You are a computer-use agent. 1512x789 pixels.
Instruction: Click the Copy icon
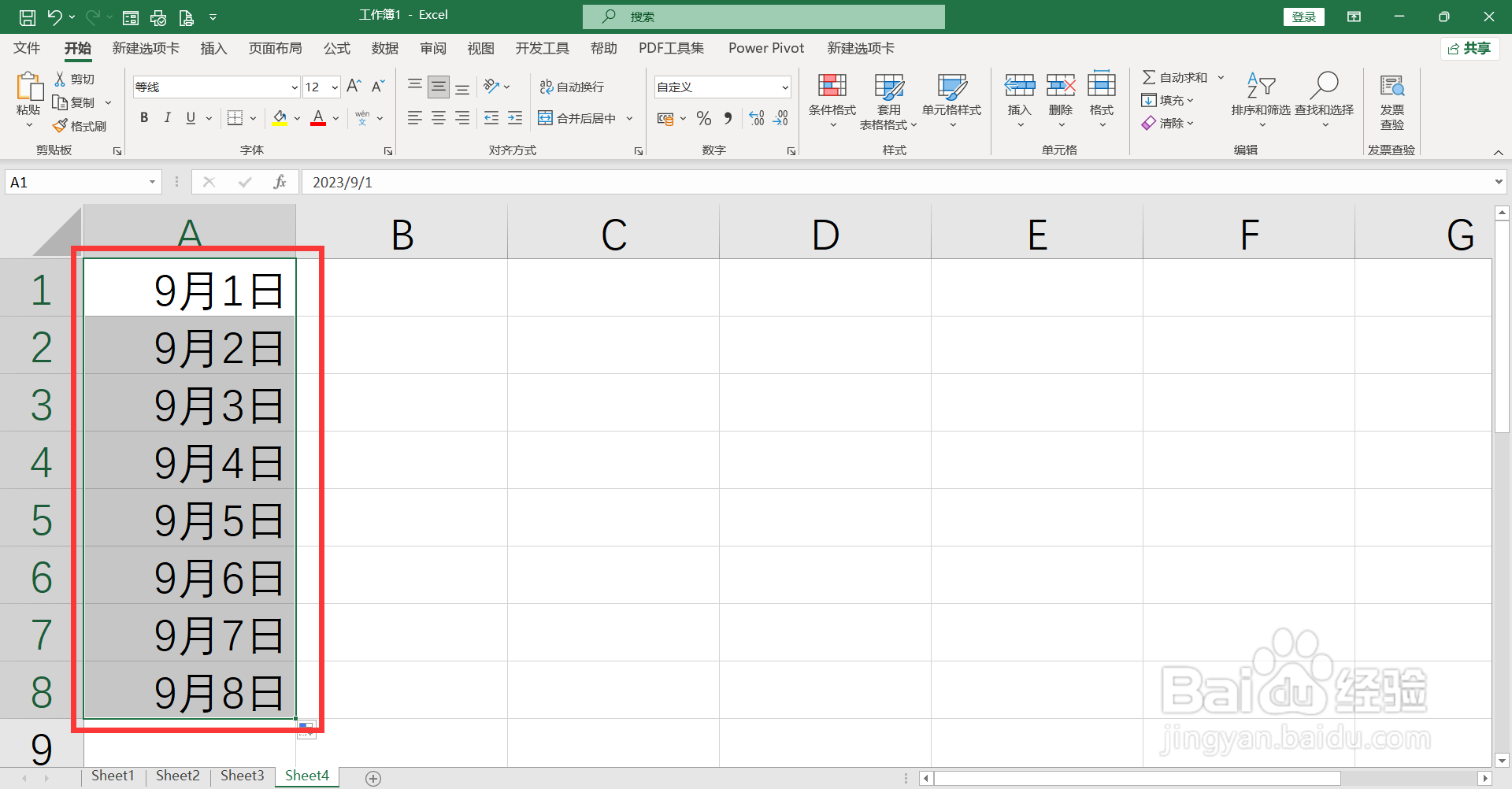(60, 102)
